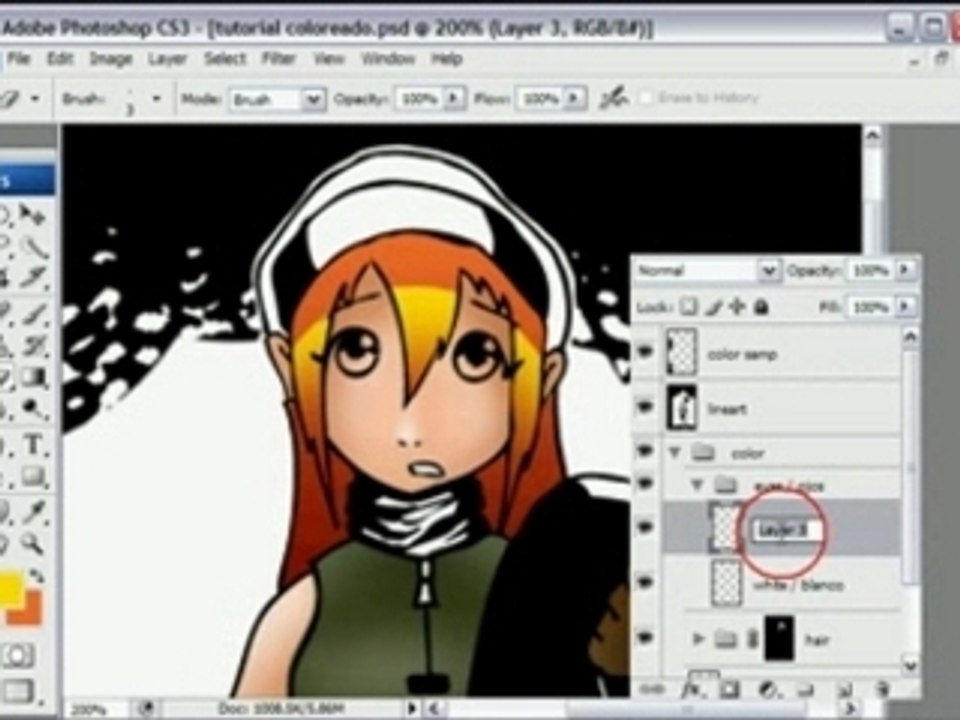This screenshot has height=720, width=960.
Task: Open the status bar document info arrow
Action: tap(411, 709)
